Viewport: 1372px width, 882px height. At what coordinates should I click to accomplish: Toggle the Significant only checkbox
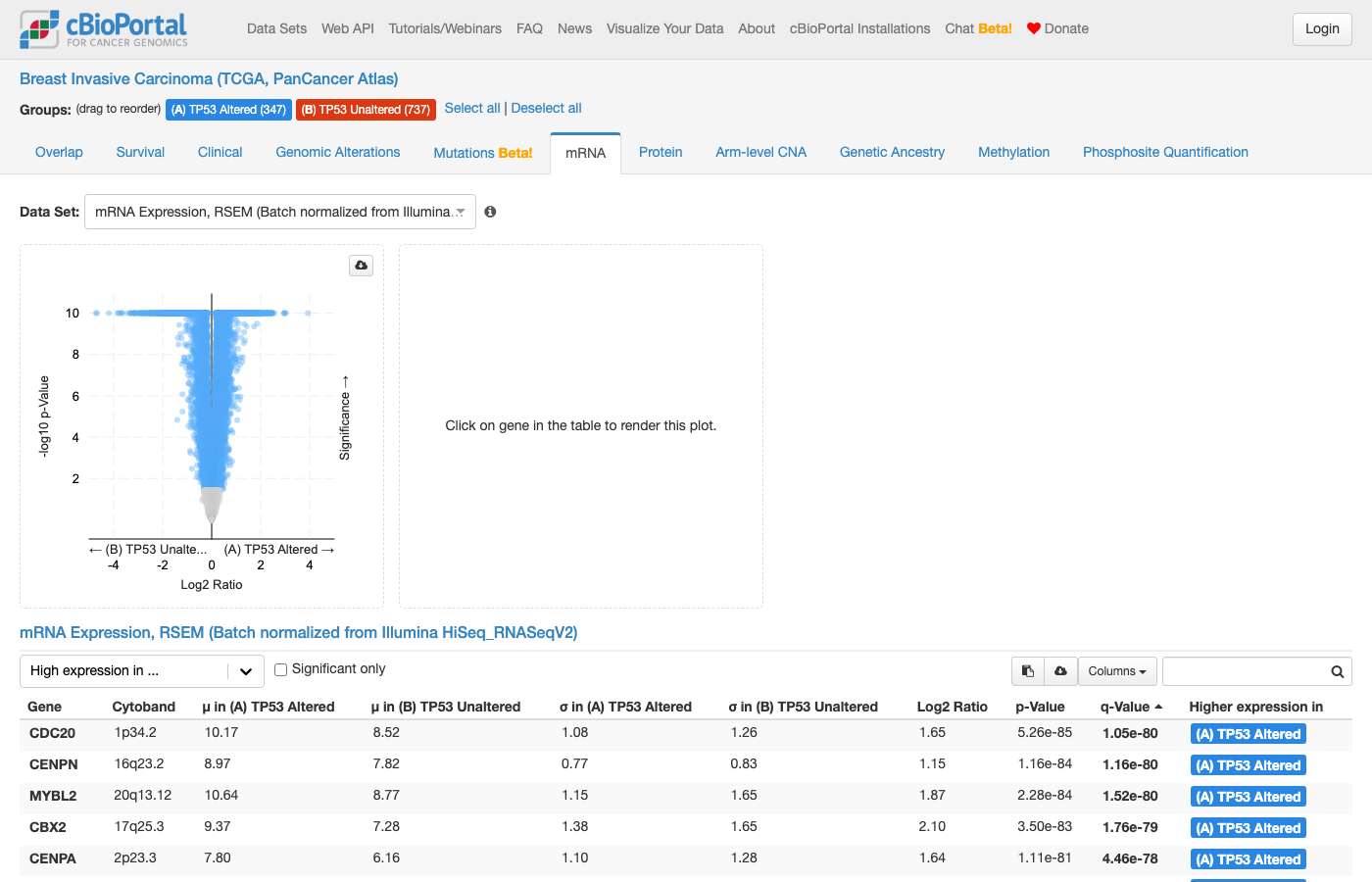click(x=280, y=669)
